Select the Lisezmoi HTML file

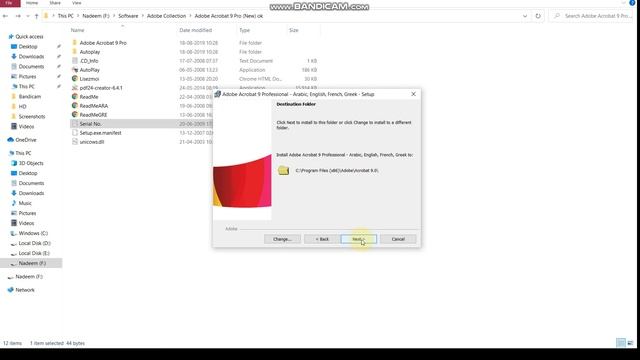[x=89, y=79]
